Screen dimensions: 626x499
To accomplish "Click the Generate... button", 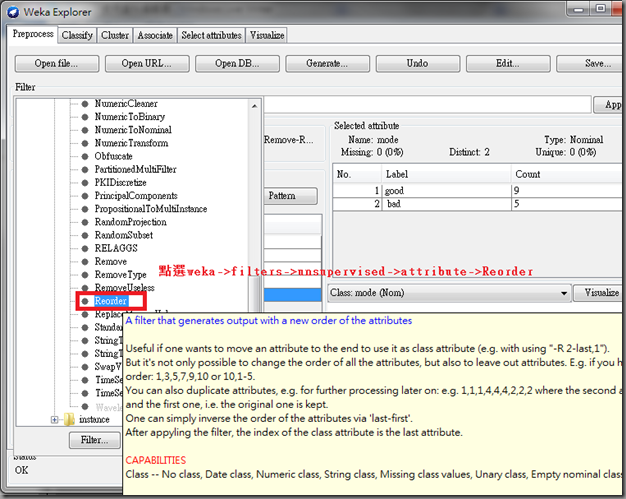I will 327,63.
